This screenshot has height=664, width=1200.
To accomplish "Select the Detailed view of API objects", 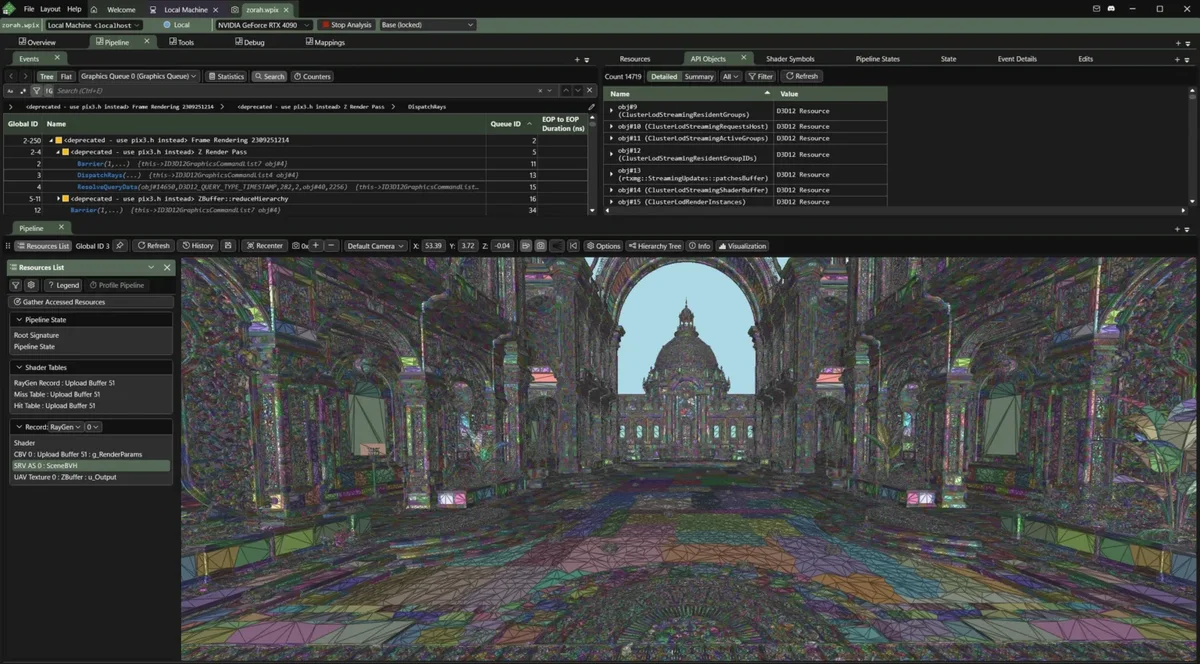I will pyautogui.click(x=664, y=76).
